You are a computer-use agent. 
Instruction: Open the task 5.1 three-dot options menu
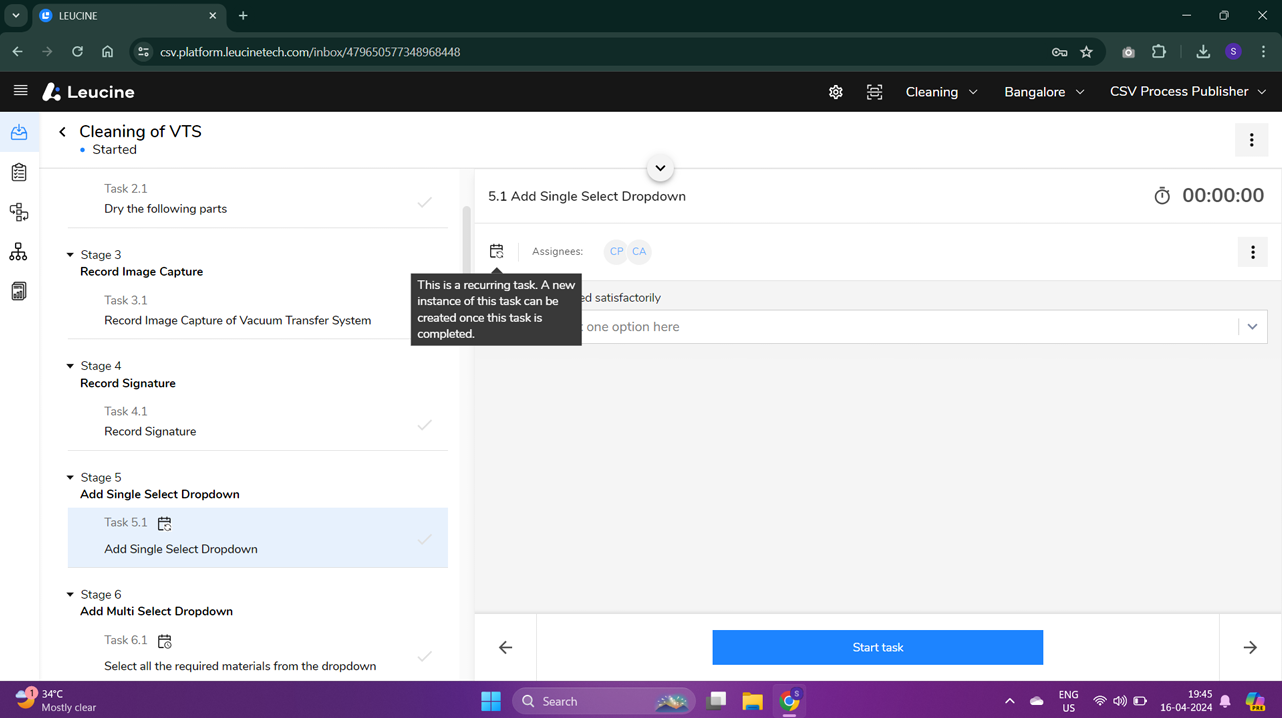coord(1252,252)
